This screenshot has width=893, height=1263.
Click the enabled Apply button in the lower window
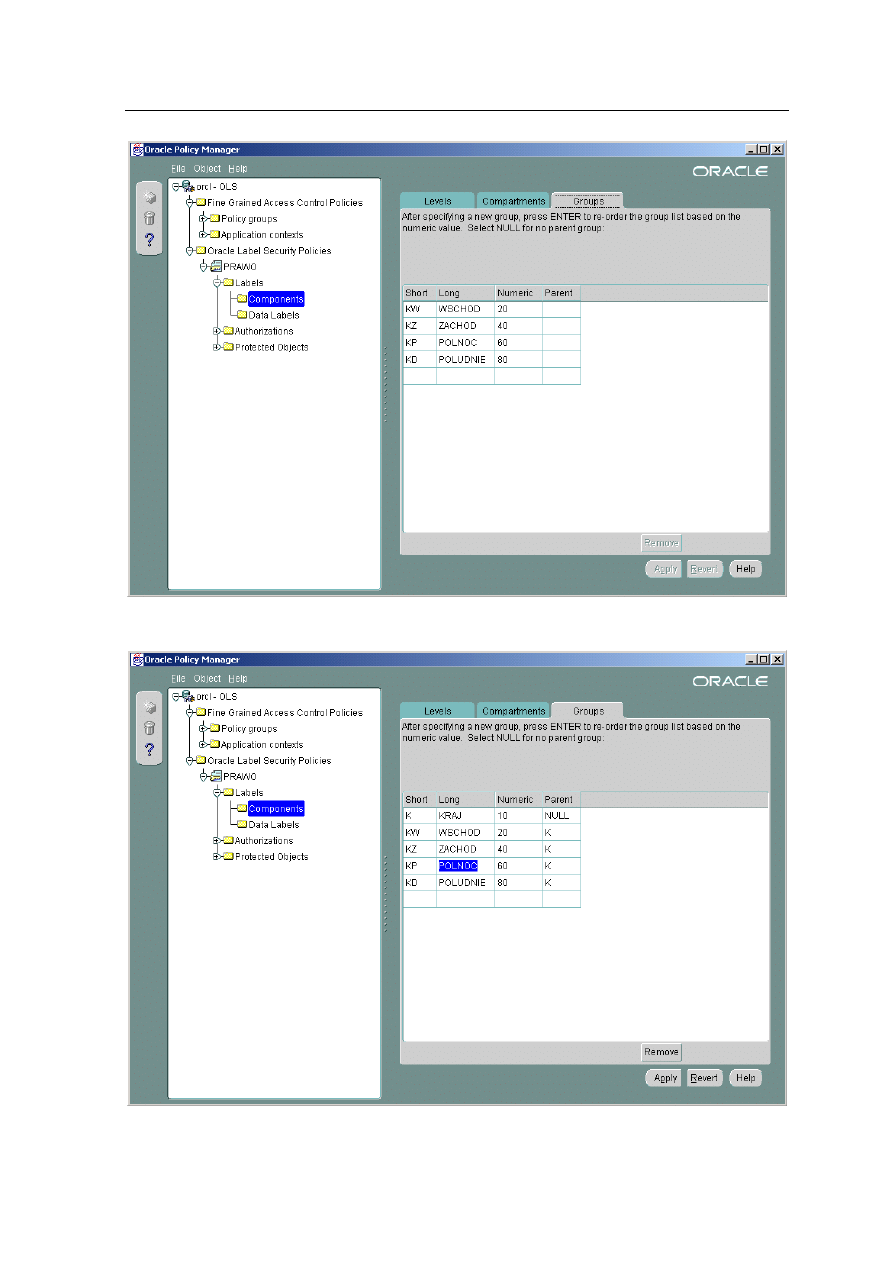665,1078
